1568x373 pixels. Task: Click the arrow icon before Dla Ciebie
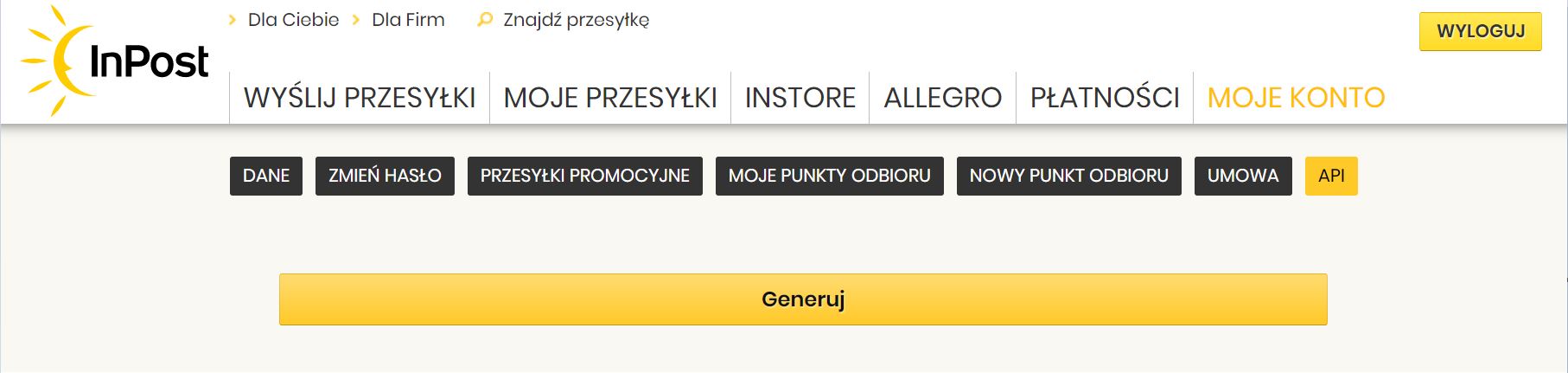pyautogui.click(x=233, y=20)
